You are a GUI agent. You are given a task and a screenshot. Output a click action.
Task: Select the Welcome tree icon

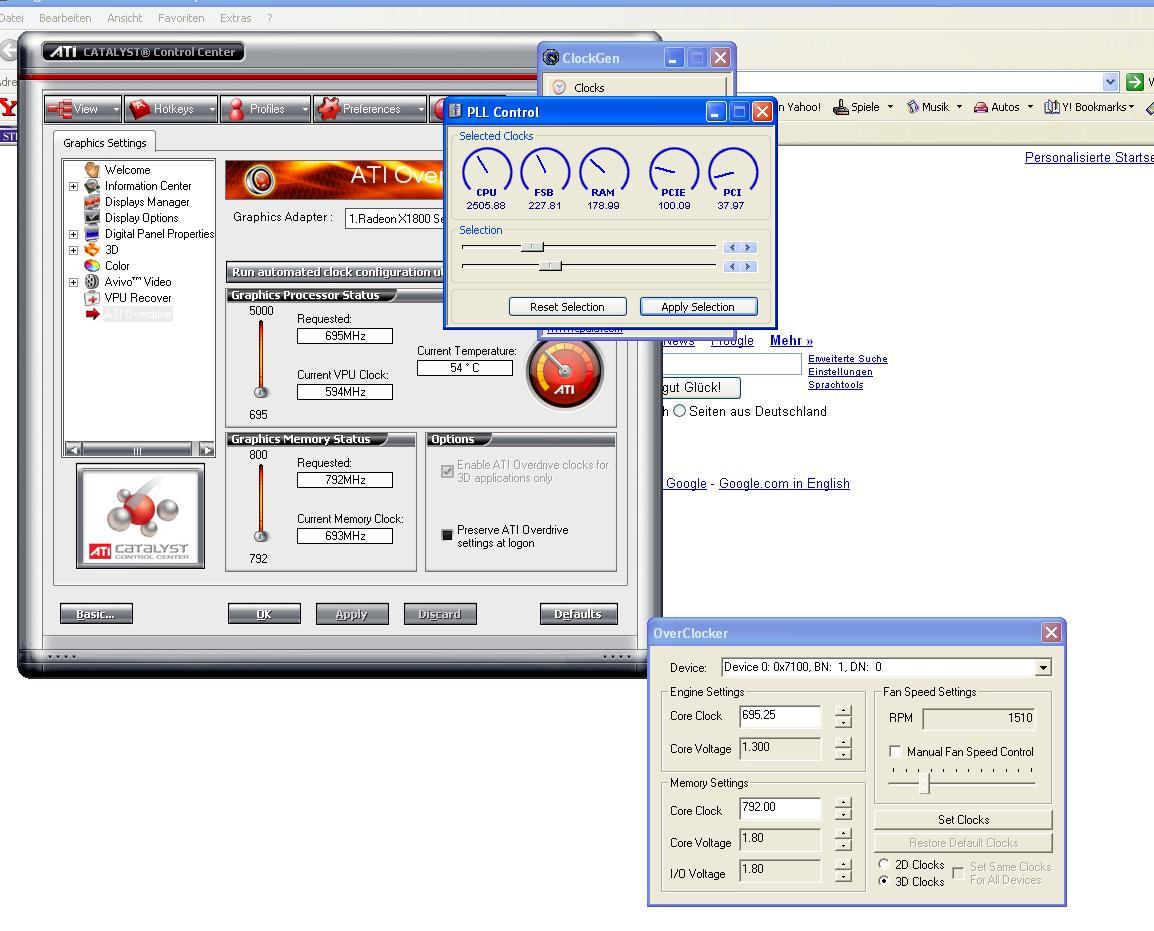click(92, 169)
